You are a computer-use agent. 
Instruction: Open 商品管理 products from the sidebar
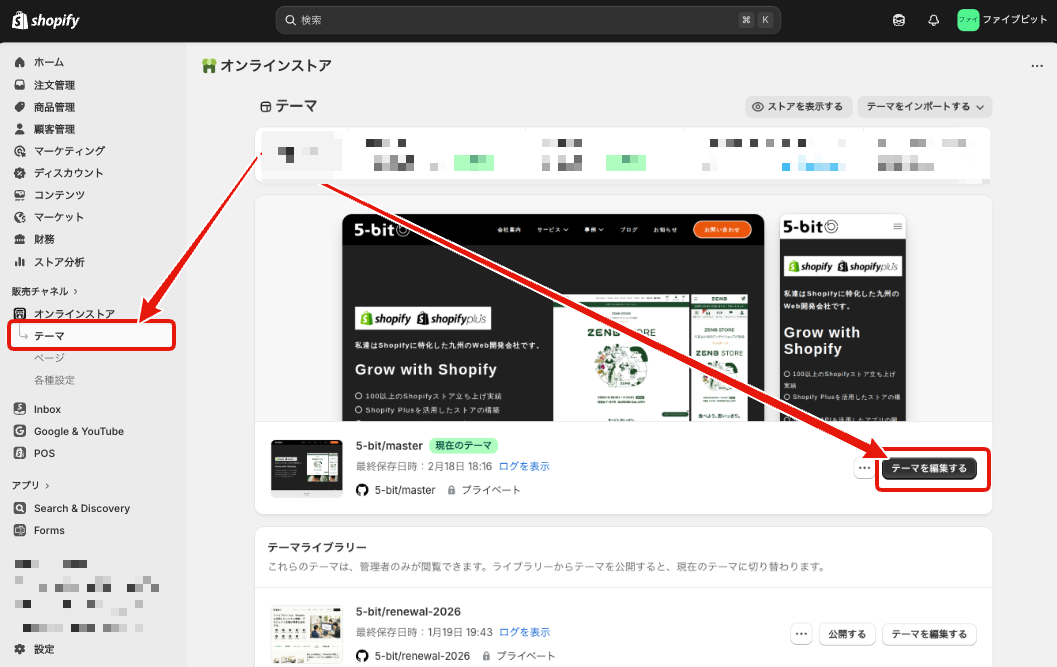pos(20,106)
